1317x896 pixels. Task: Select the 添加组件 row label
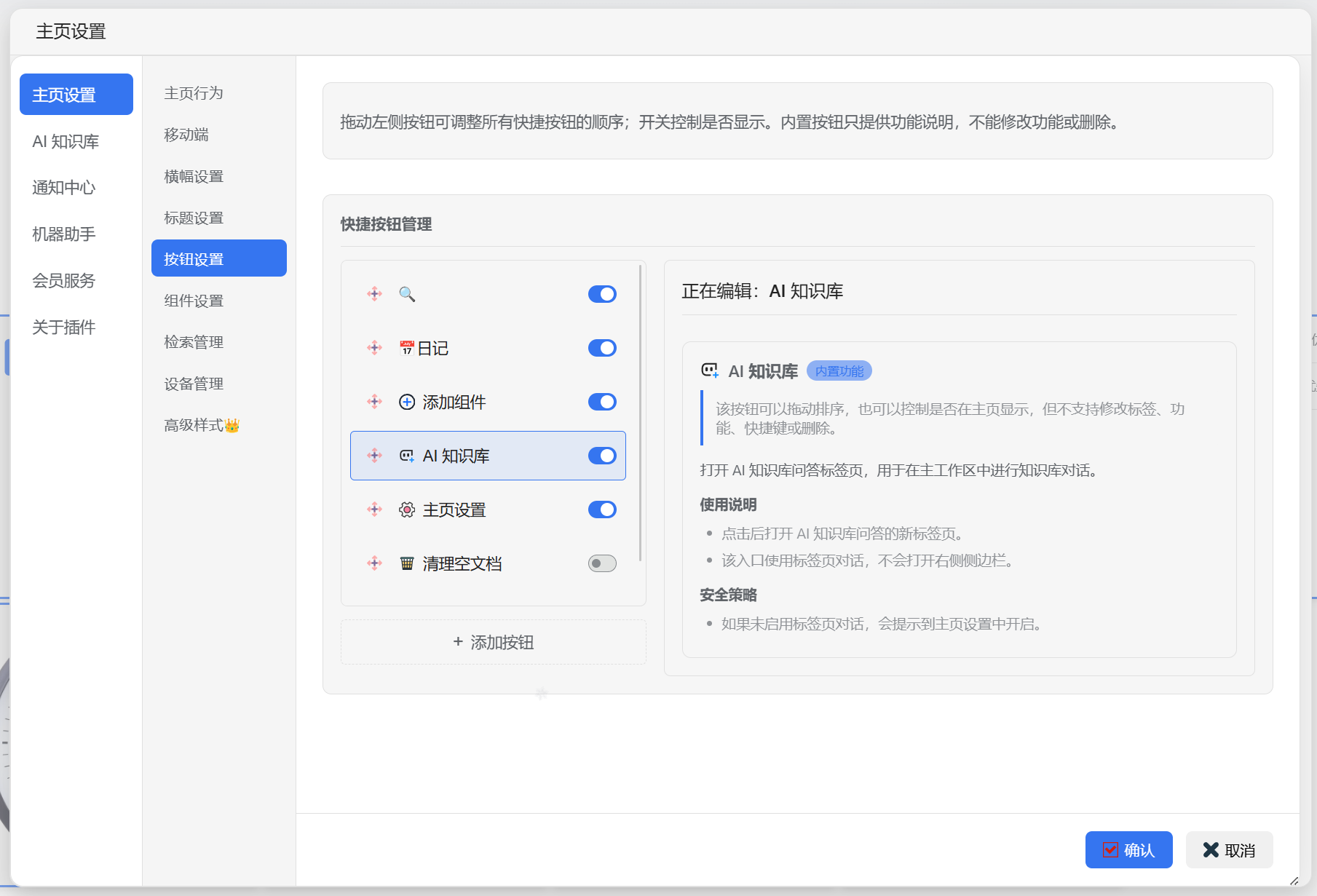[454, 402]
